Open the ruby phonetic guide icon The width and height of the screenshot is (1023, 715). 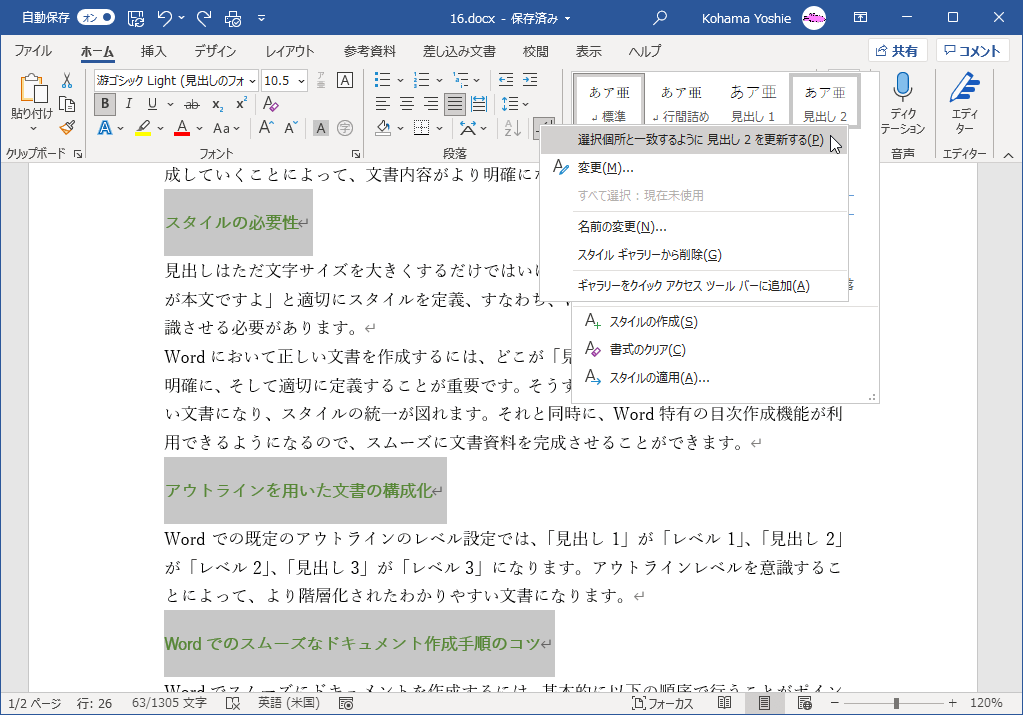(x=321, y=81)
